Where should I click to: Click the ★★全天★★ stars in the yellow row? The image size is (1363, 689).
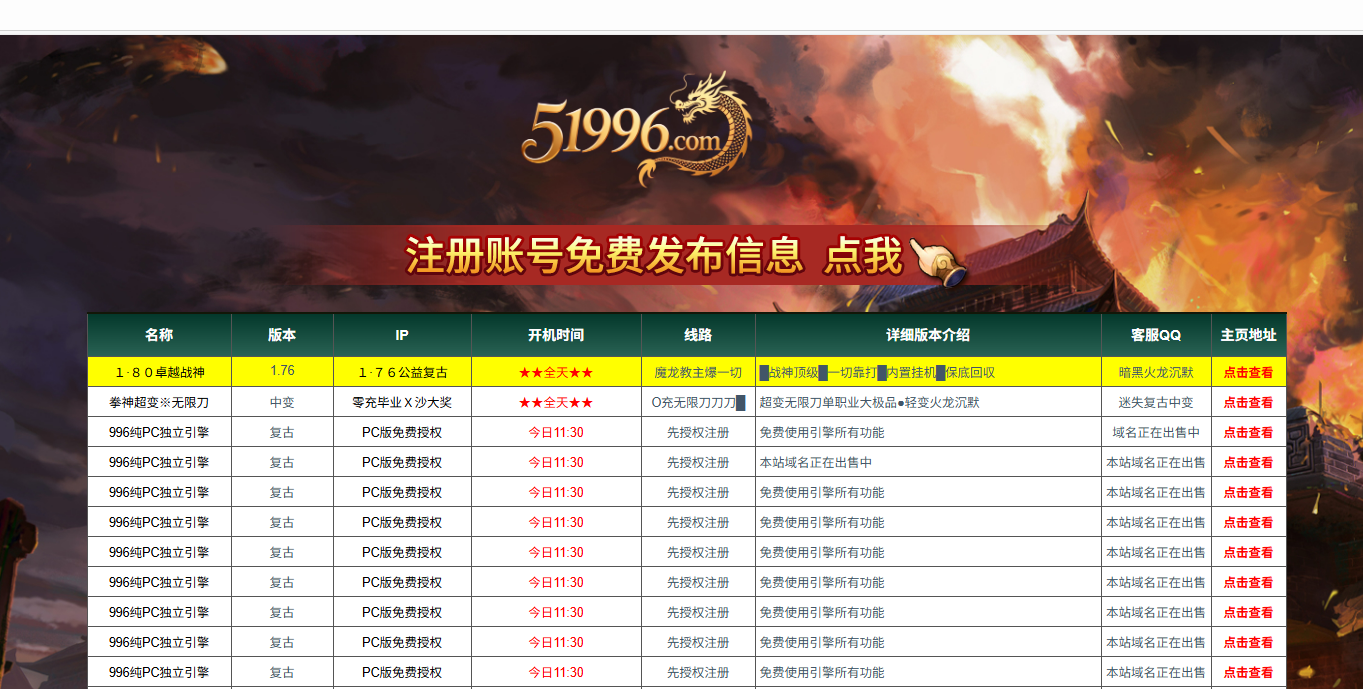click(556, 373)
